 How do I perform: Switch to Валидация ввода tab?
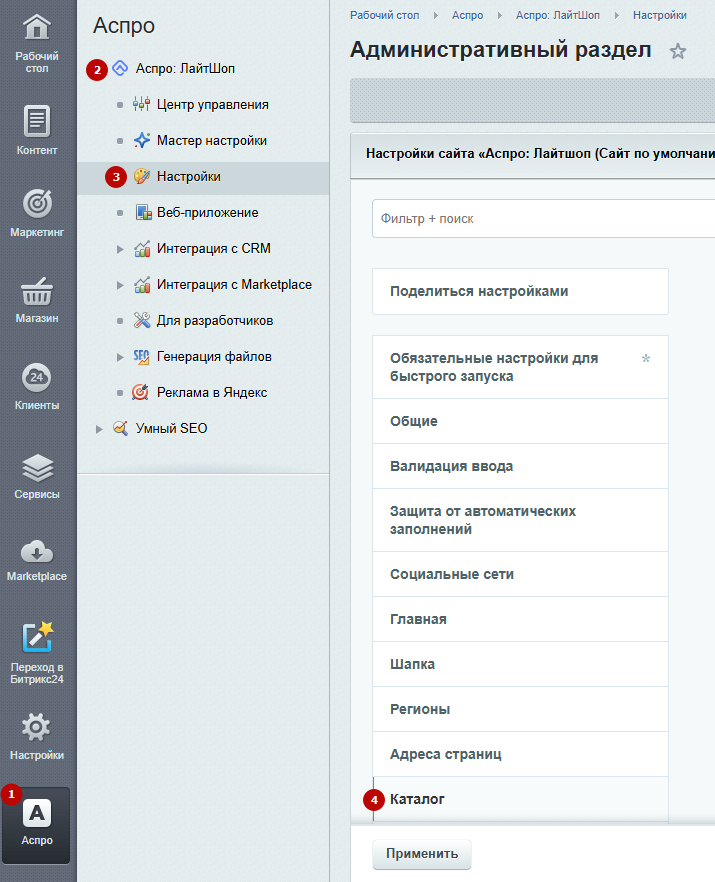(520, 466)
